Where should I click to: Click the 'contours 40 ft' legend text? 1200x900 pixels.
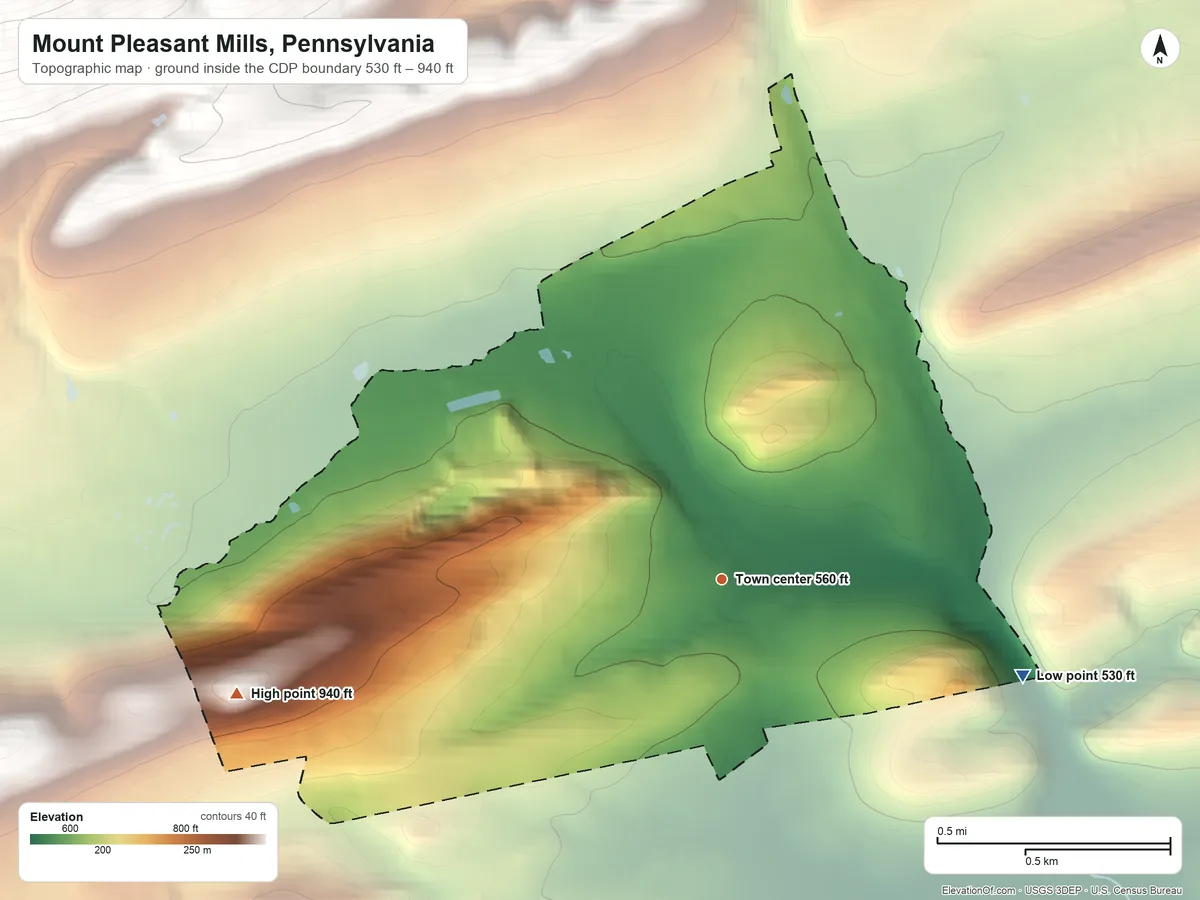tap(233, 816)
